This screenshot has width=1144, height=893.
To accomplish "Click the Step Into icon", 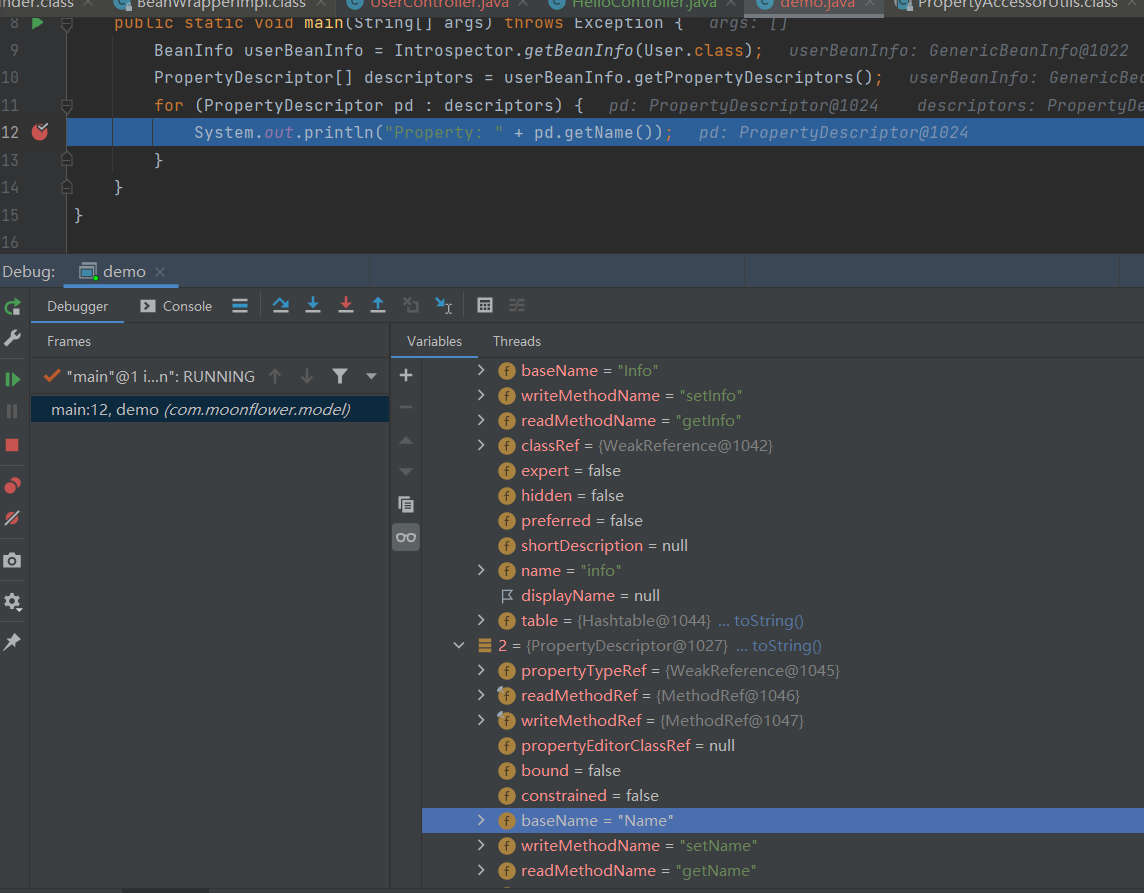I will pyautogui.click(x=313, y=306).
